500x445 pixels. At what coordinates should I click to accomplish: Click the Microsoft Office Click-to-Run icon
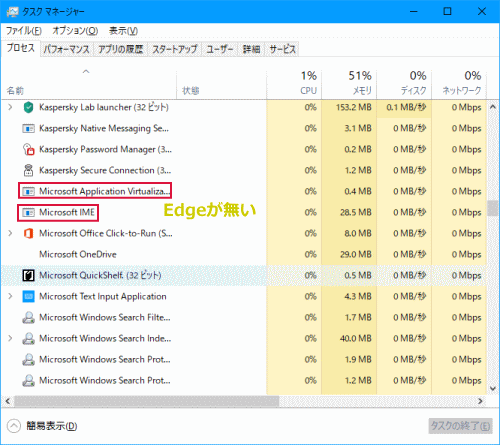pyautogui.click(x=29, y=233)
